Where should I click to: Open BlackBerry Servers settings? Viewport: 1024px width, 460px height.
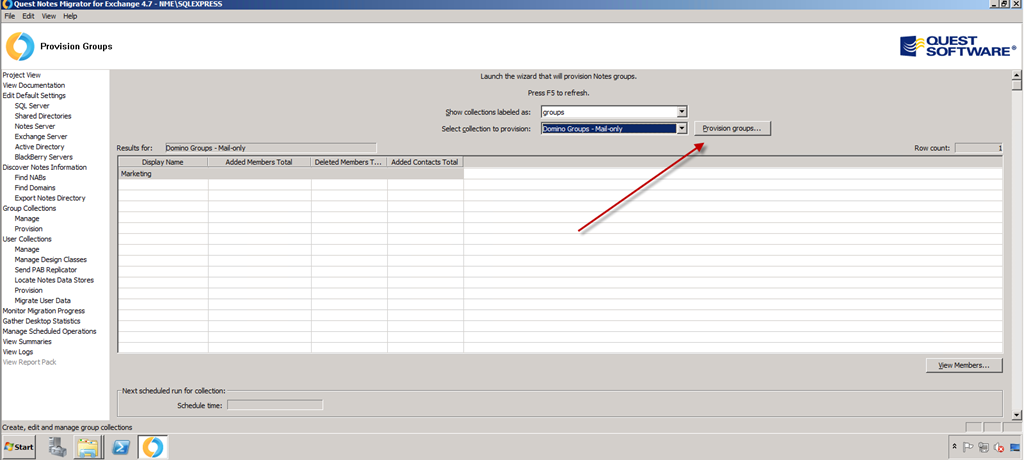(44, 157)
